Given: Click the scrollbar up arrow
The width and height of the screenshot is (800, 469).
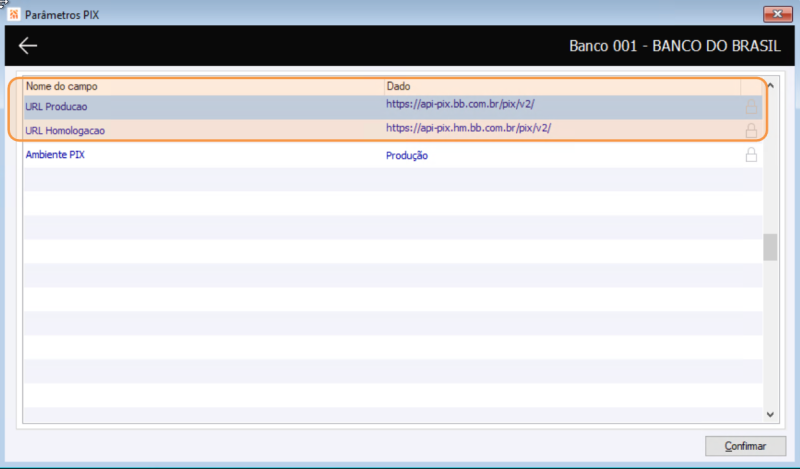Looking at the screenshot, I should 770,86.
